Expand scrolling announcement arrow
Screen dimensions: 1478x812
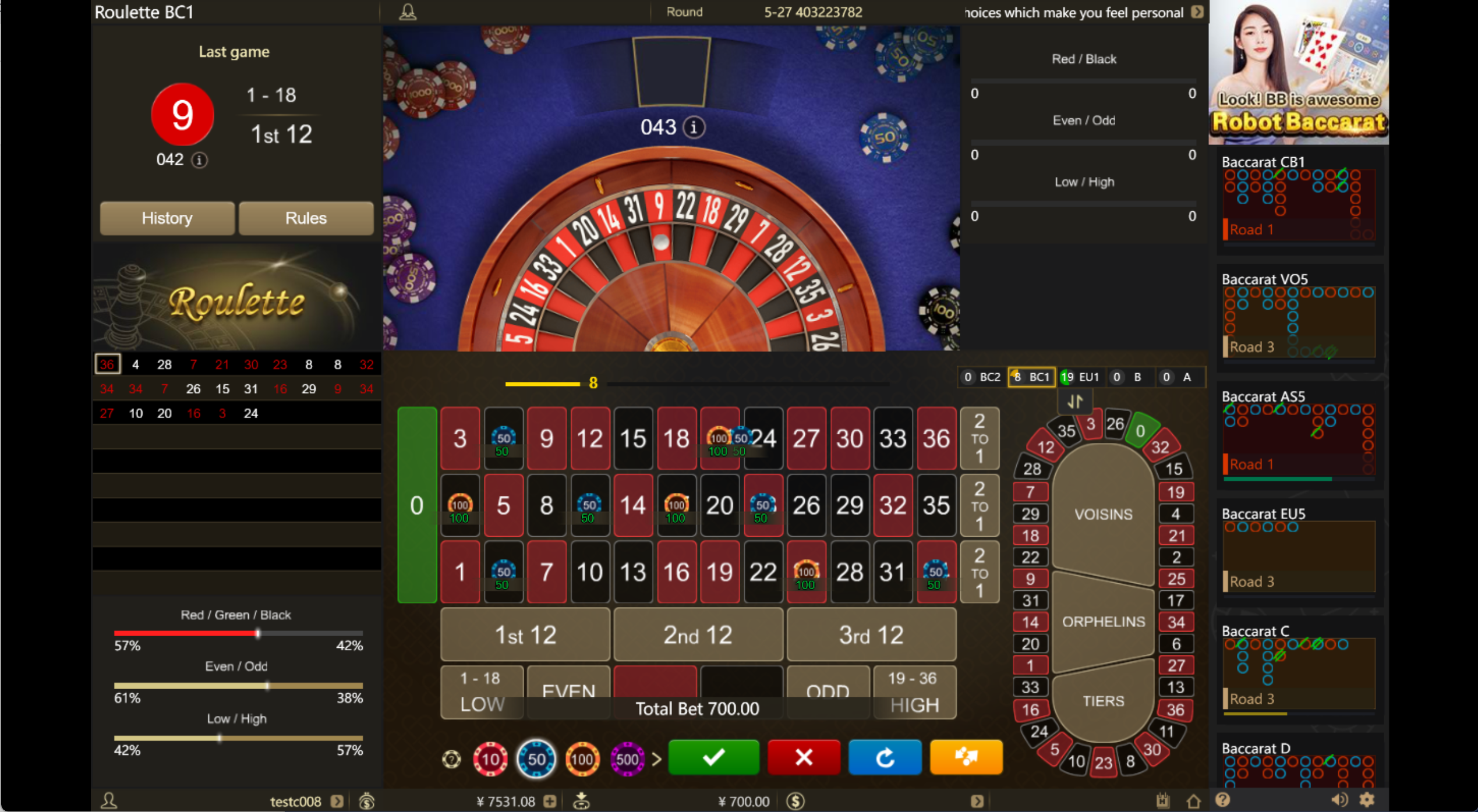click(x=1197, y=12)
